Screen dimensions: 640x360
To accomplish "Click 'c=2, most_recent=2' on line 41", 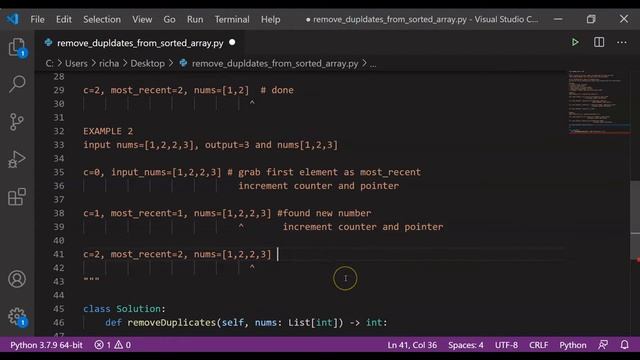I will pos(133,254).
